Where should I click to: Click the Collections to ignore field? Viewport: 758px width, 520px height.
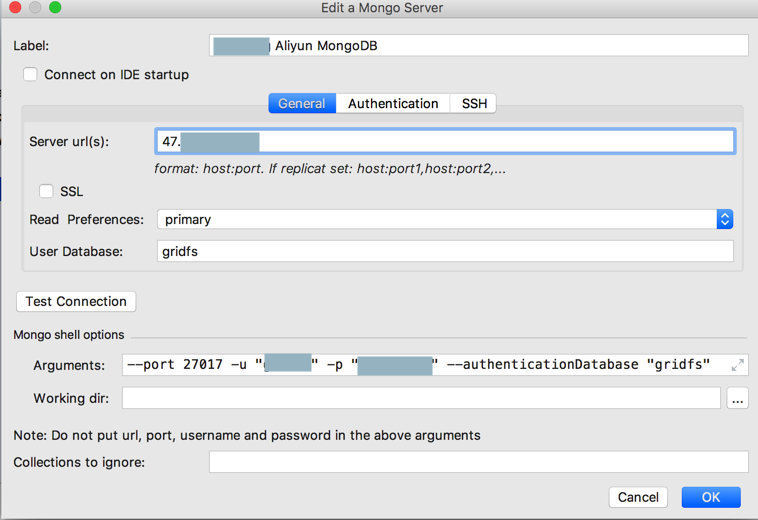478,462
